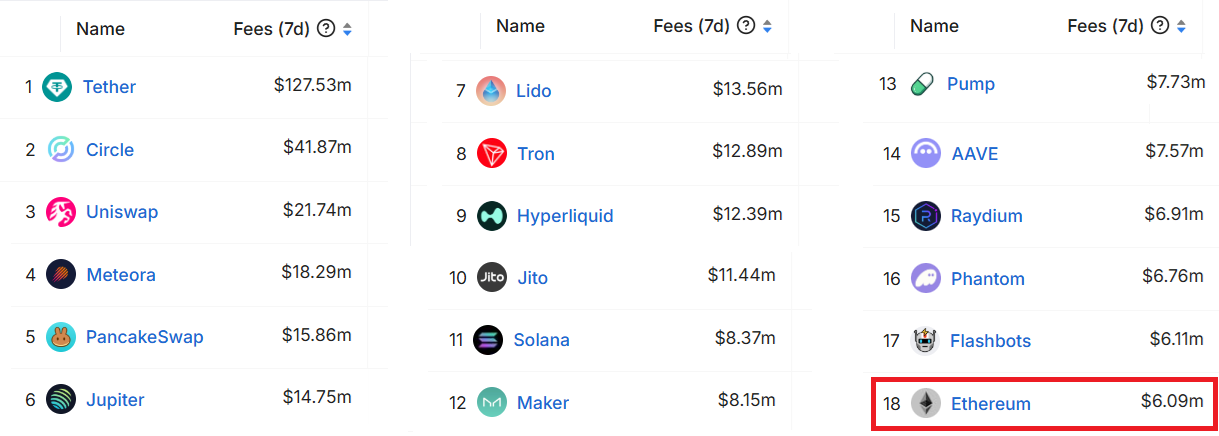Click the Circle protocol logo icon
The height and width of the screenshot is (436, 1219).
[61, 150]
